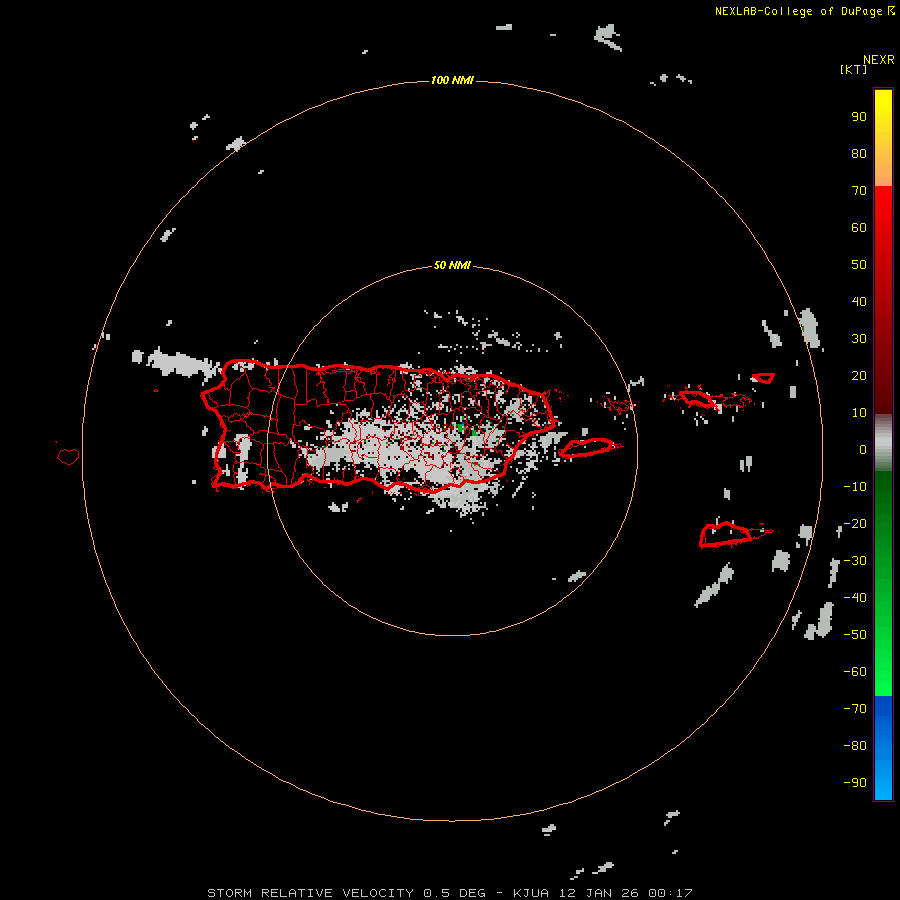This screenshot has height=900, width=900.
Task: Click the 30 value on velocity scale
Action: [859, 339]
